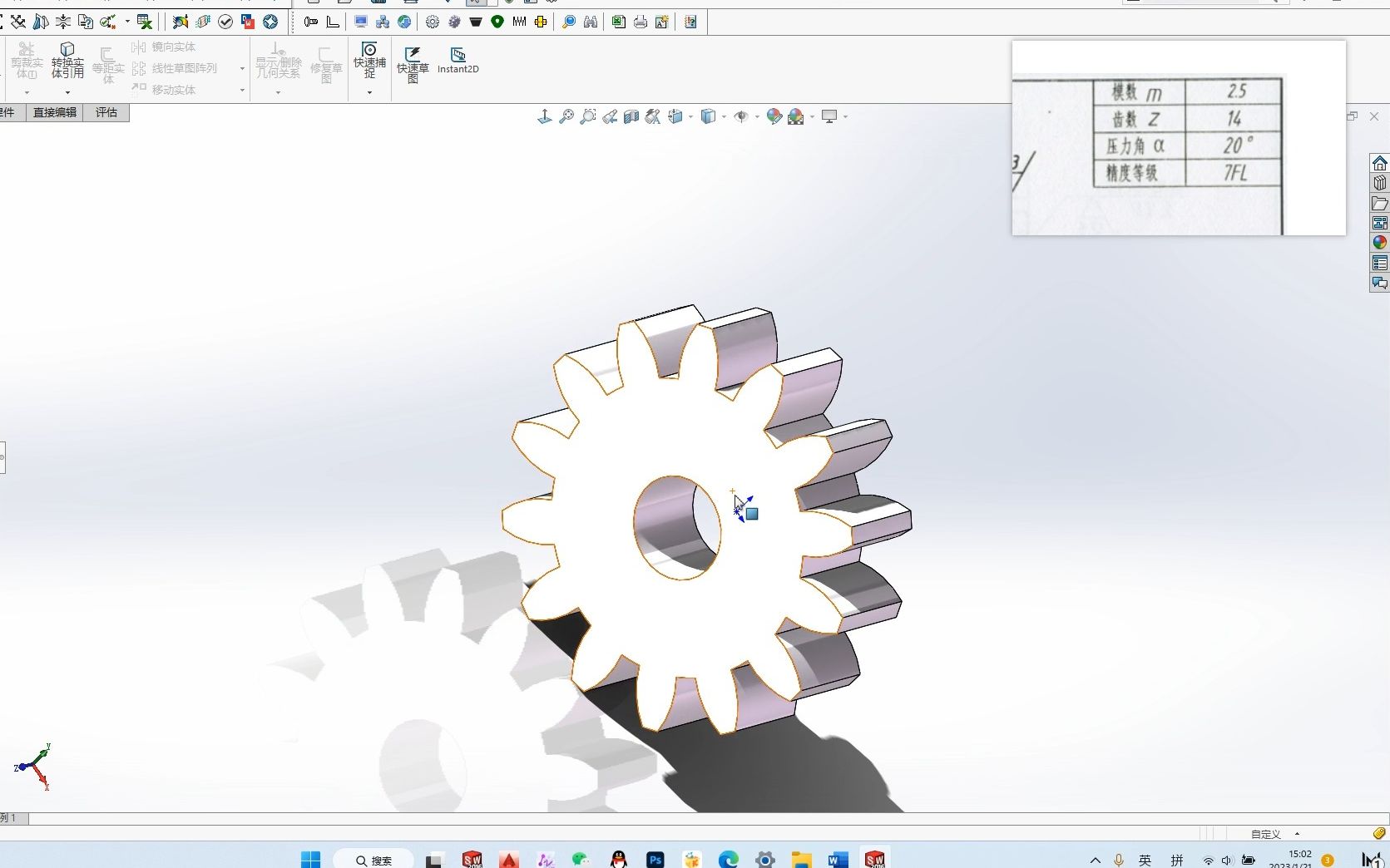This screenshot has height=868, width=1390.
Task: Click the 自定义 status bar button
Action: pyautogui.click(x=1265, y=834)
